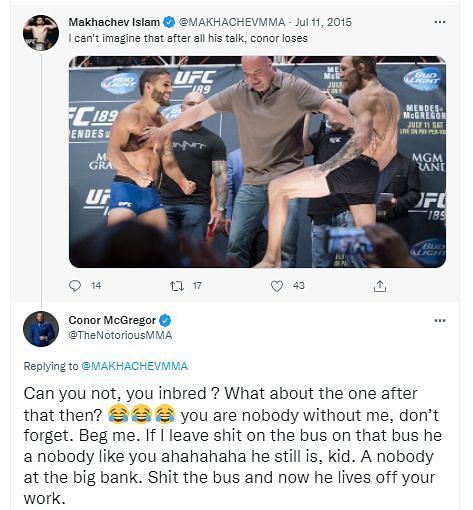Viewport: 473px width, 510px height.
Task: Retweet Makhachev Islam's tweet
Action: tap(177, 286)
